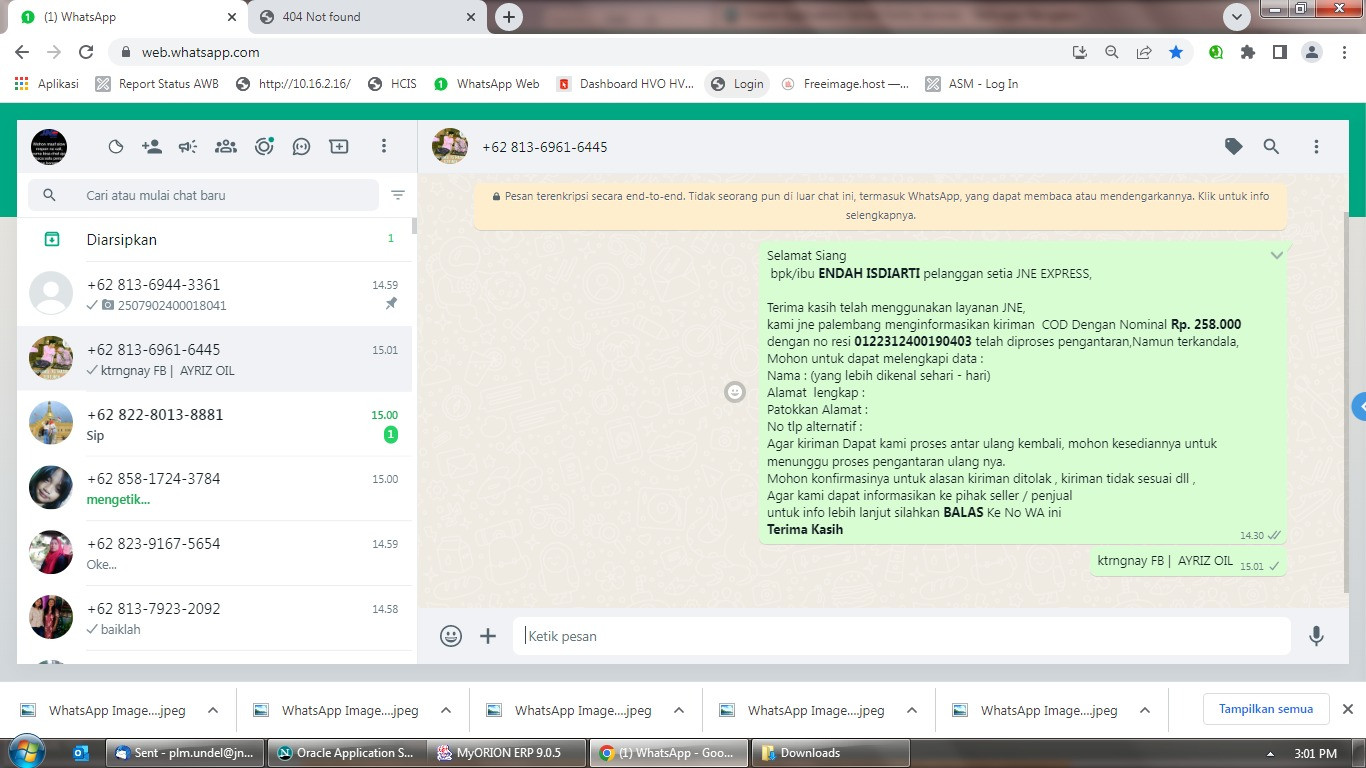Search within this conversation
1366x768 pixels.
[1271, 147]
